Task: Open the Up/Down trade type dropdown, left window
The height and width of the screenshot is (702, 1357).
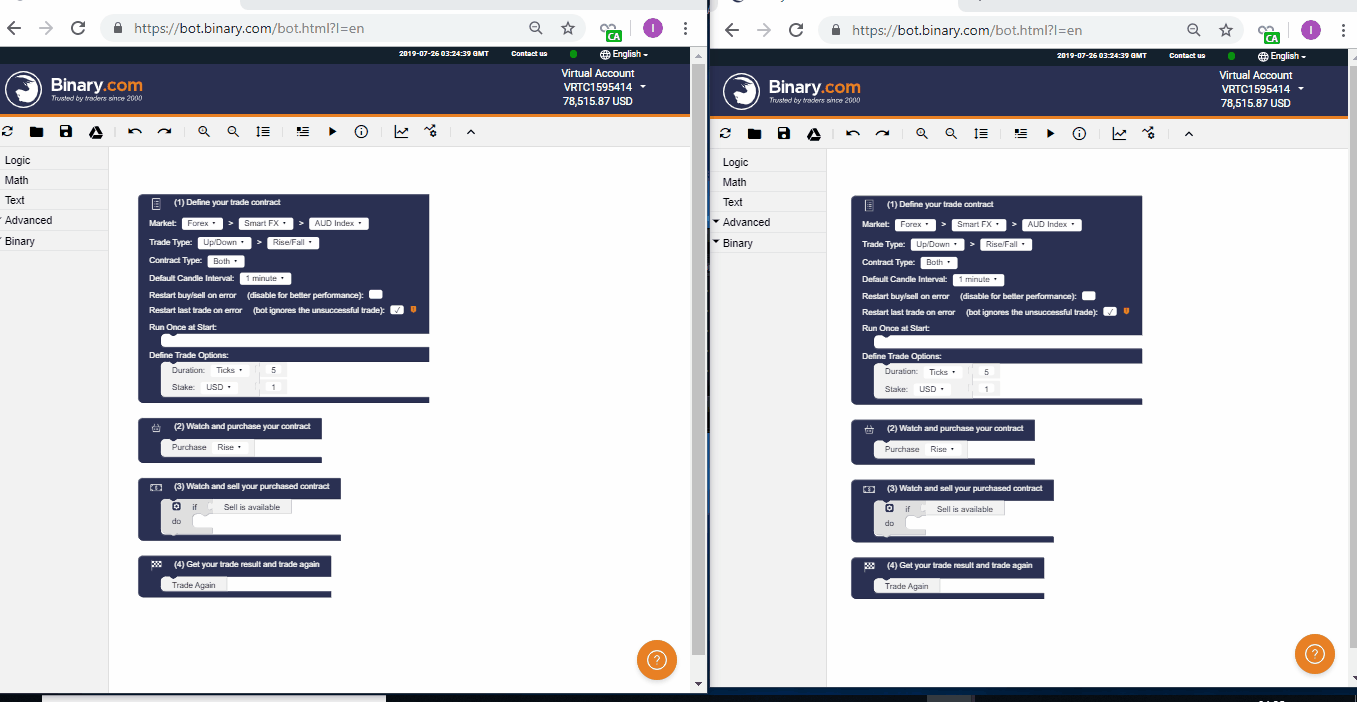Action: pyautogui.click(x=224, y=242)
